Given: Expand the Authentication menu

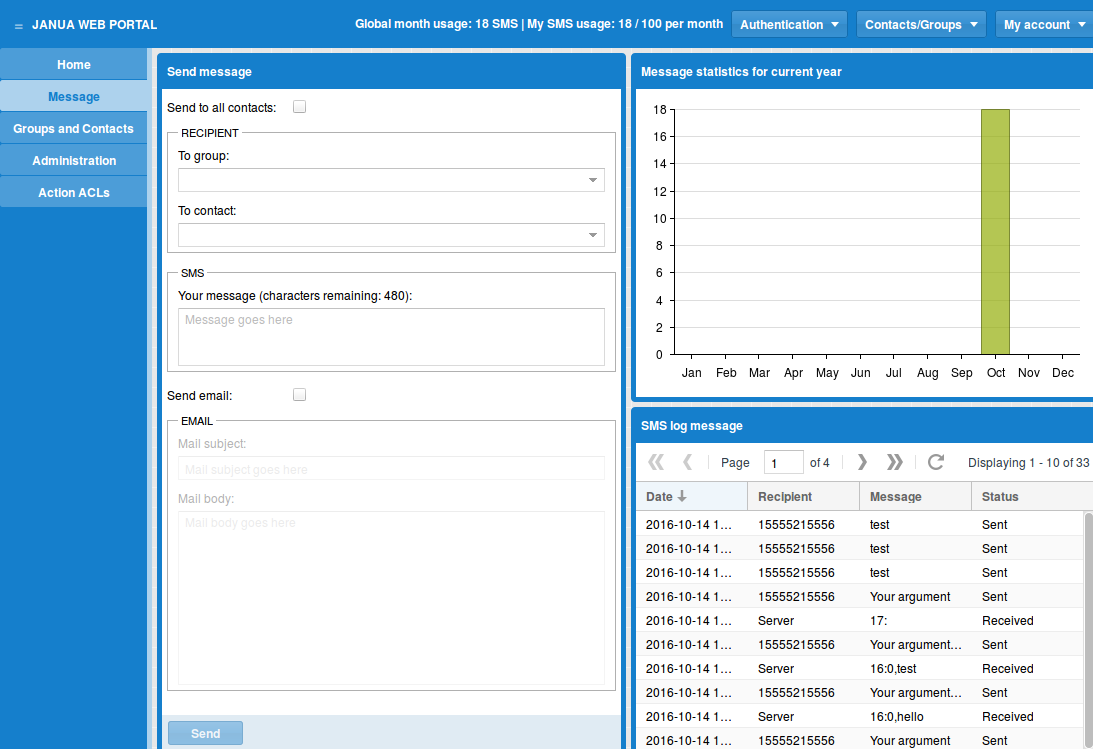Looking at the screenshot, I should coord(789,24).
